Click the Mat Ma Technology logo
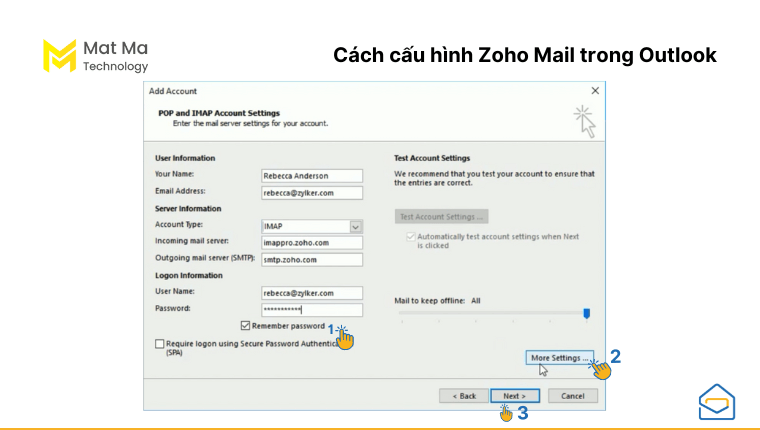Screen dimensions: 760x430 click(95, 56)
